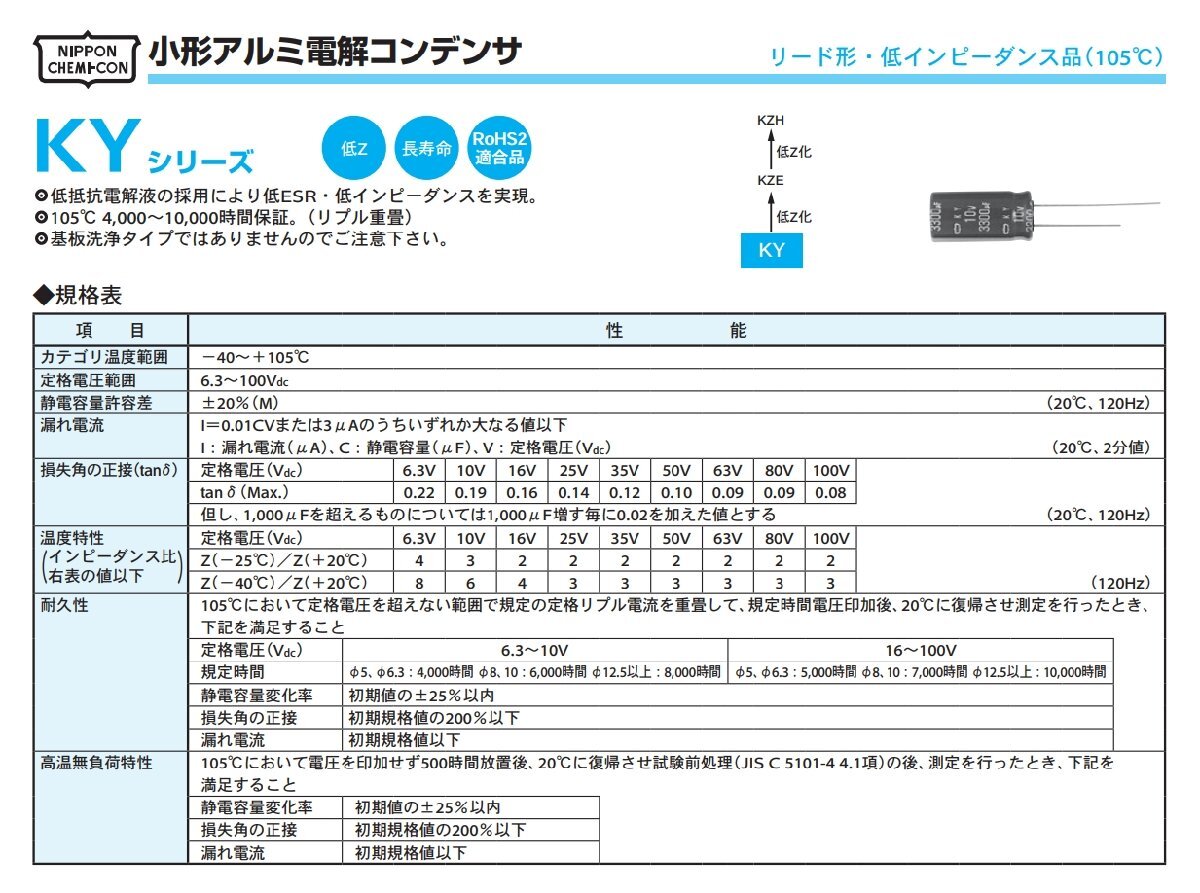Screen dimensions: 1200x893
Task: Click the カテゴリ温度範囲 value −40〜＋105℃
Action: [257, 356]
